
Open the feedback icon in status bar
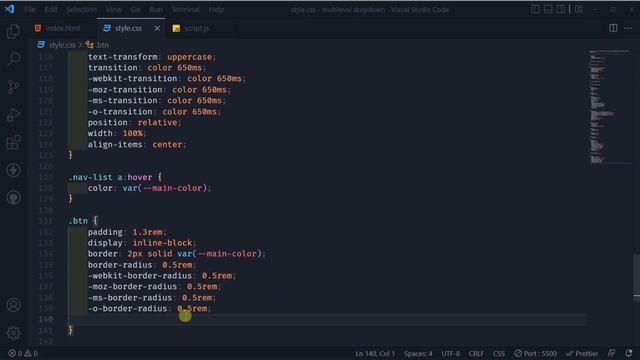(x=611, y=353)
